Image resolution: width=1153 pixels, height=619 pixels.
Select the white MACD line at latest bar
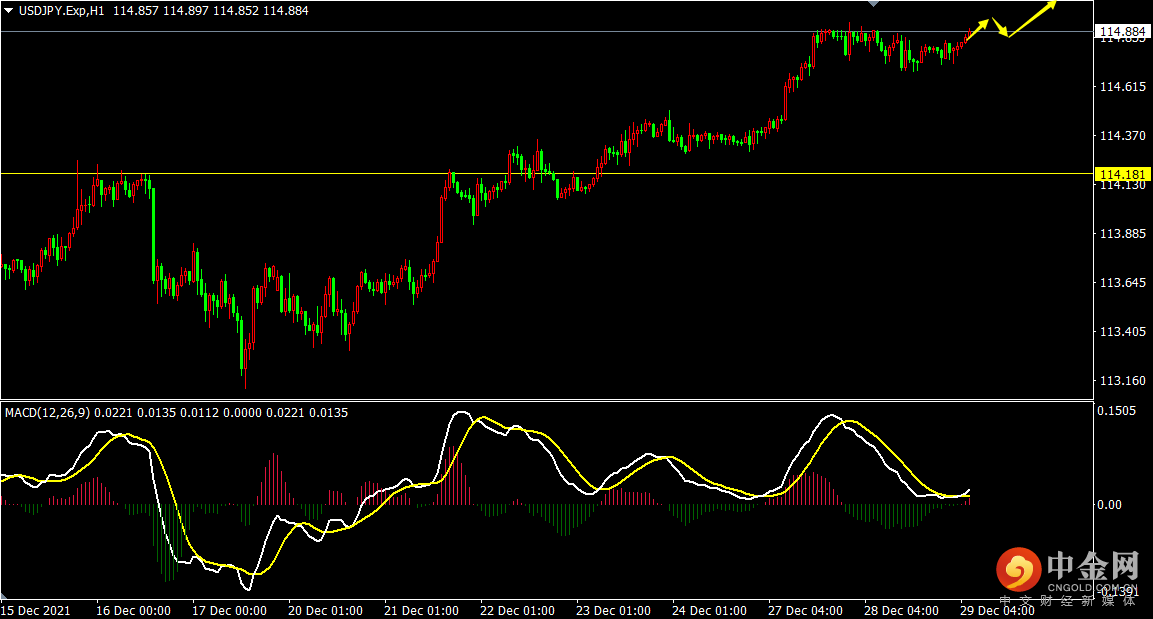pyautogui.click(x=967, y=492)
